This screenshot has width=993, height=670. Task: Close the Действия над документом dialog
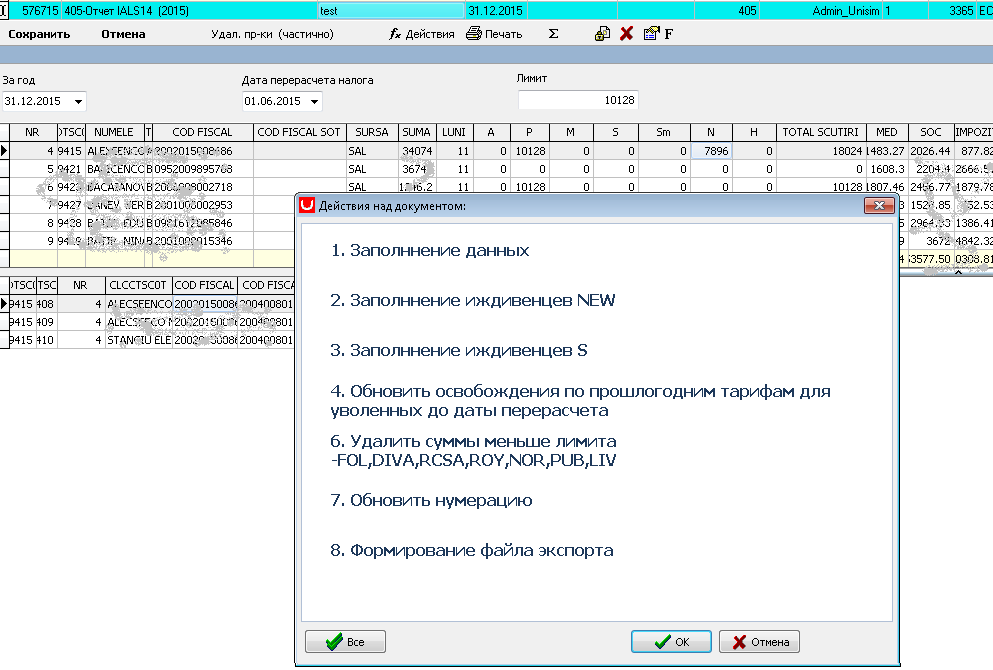(x=879, y=205)
